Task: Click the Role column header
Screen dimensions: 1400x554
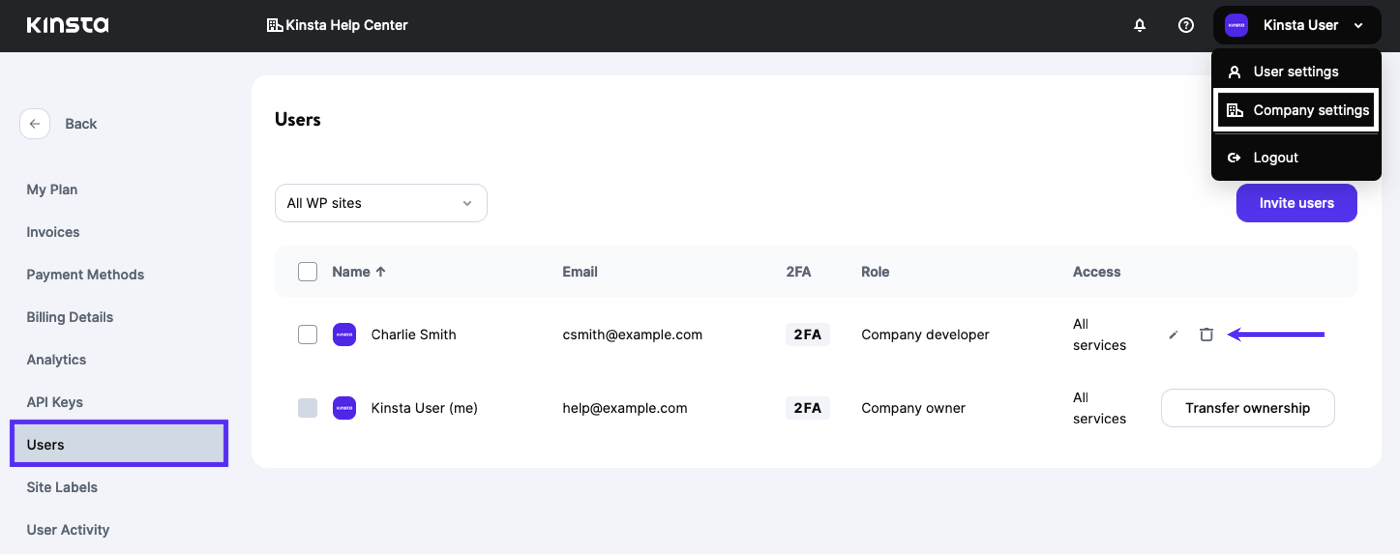Action: click(x=875, y=272)
